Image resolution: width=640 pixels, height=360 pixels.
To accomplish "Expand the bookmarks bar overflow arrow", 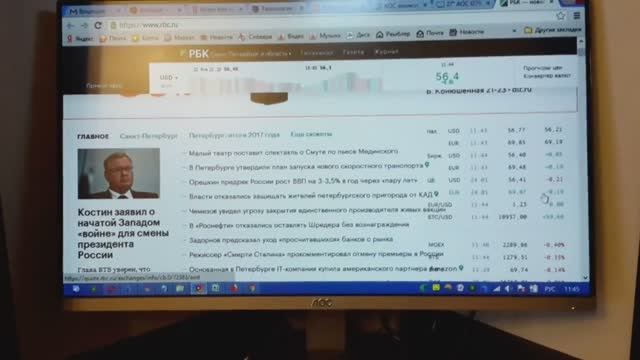I will [514, 31].
